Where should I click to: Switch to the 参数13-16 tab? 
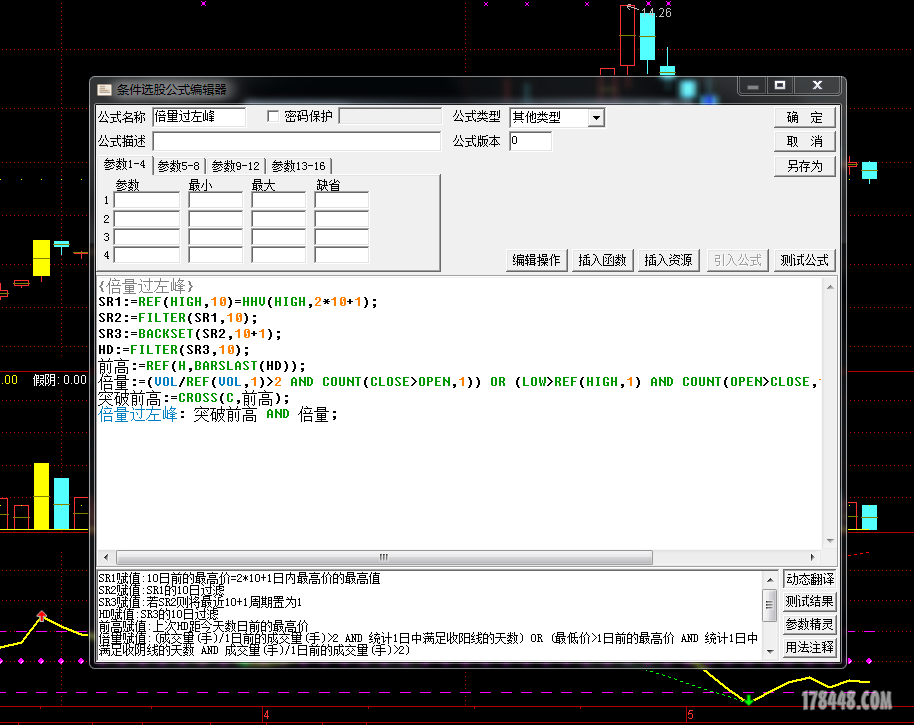(298, 166)
